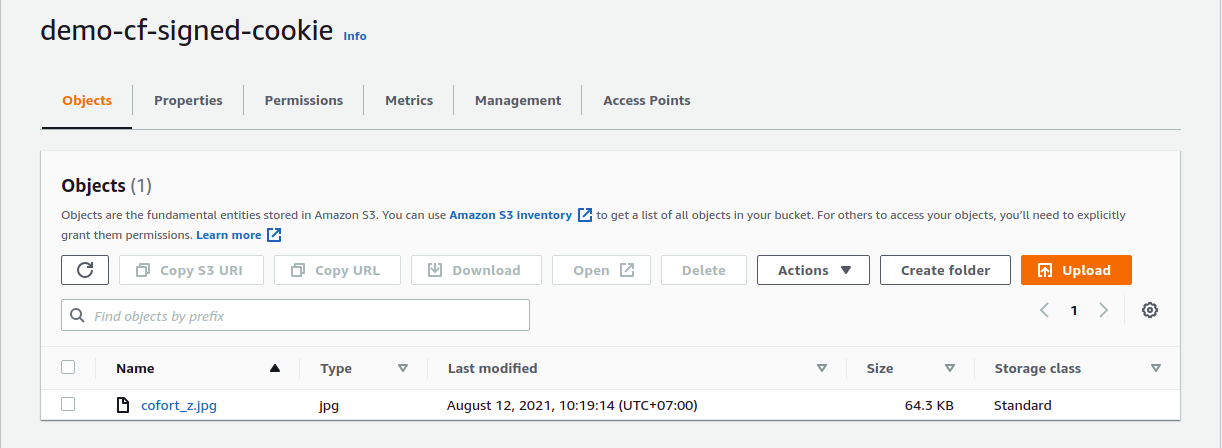Sort by Type column arrow

pos(403,368)
